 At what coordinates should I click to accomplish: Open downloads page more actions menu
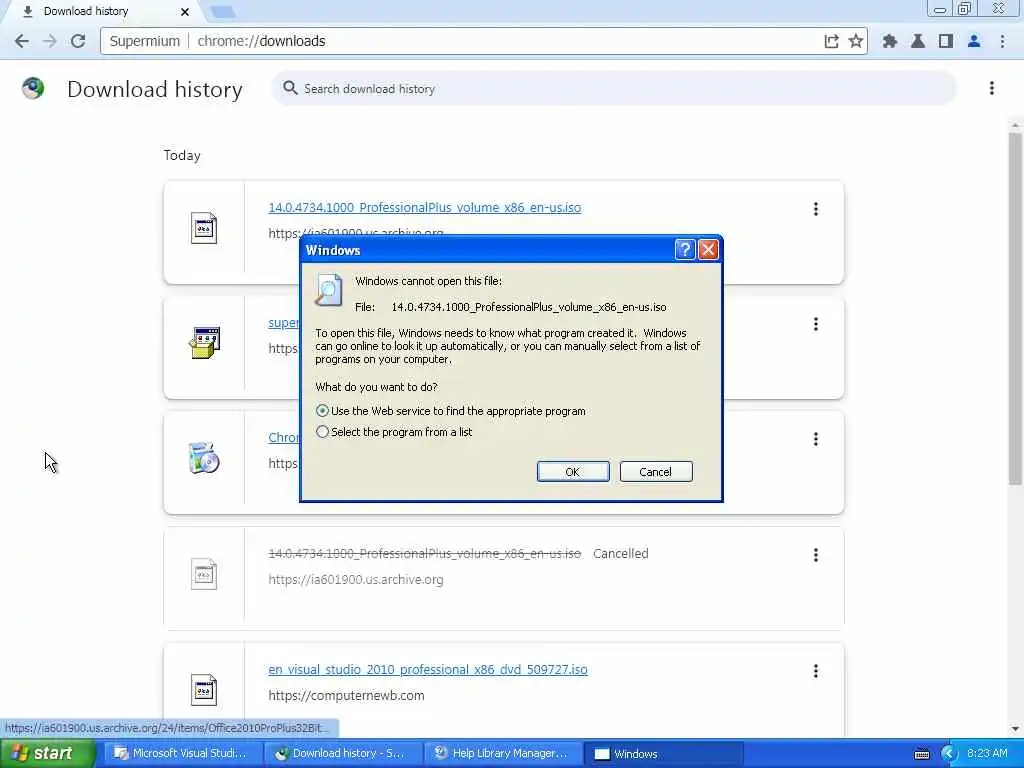[991, 88]
